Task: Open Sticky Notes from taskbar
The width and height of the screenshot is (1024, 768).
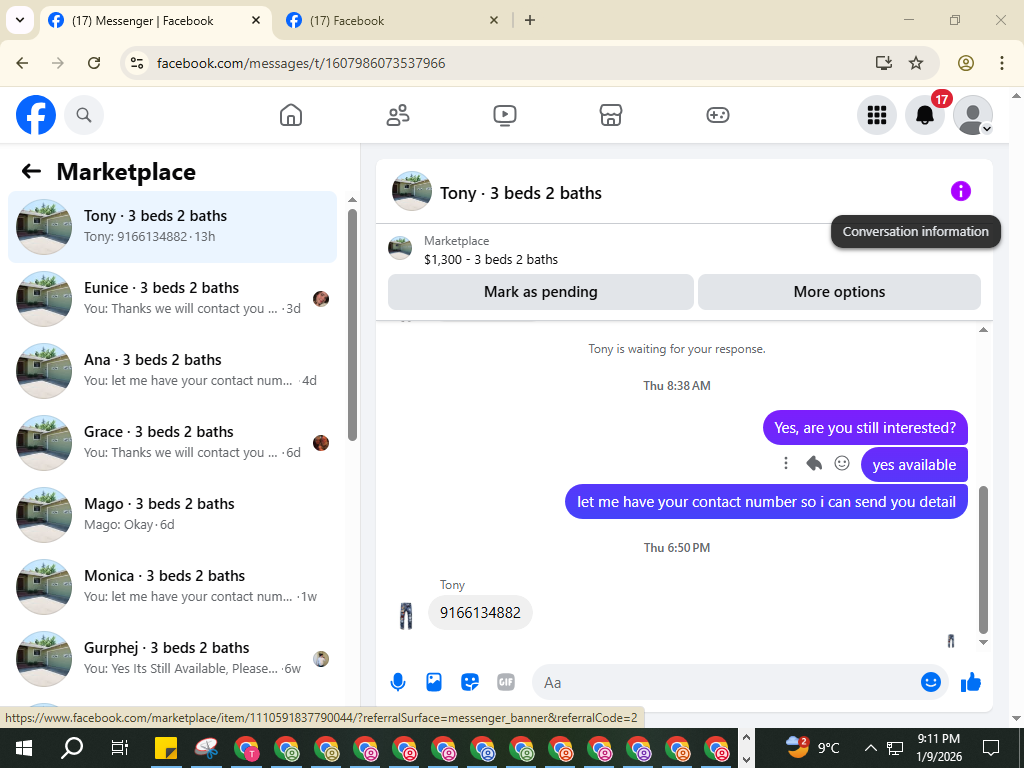Action: tap(166, 748)
